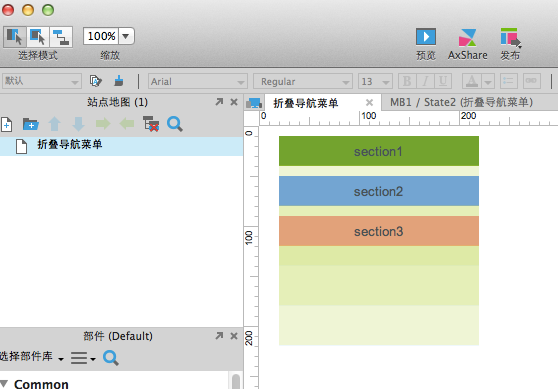Click the 100% zoom input field

click(x=101, y=36)
